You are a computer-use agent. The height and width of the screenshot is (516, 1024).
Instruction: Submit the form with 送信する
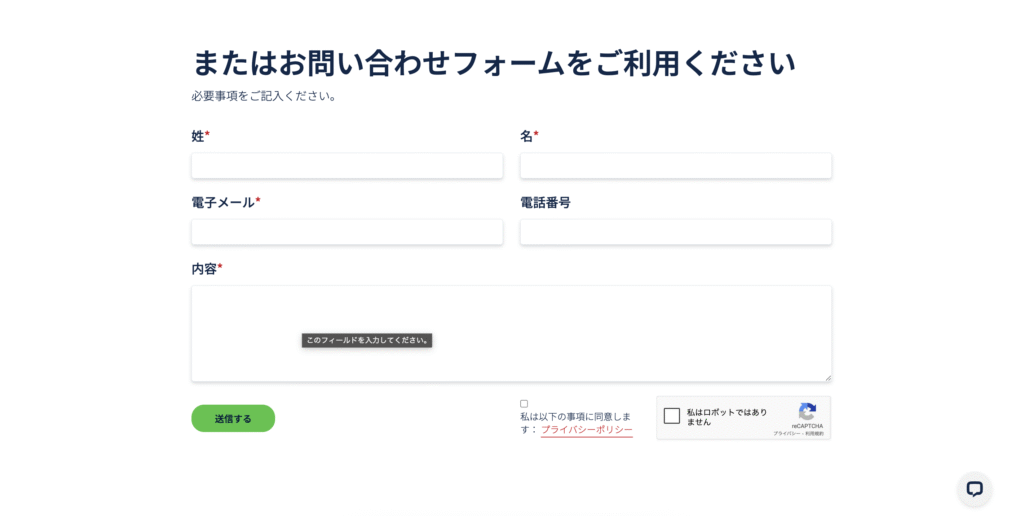coord(233,419)
